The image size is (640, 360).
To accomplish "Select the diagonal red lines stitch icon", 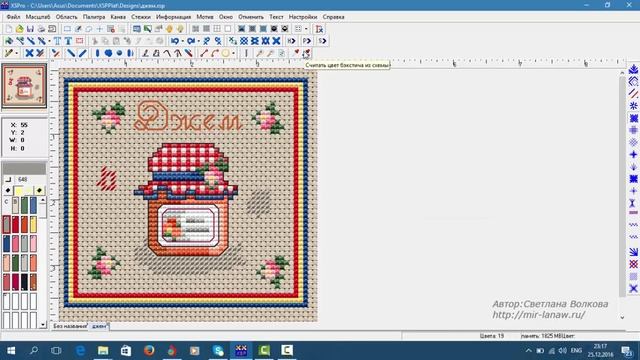I will 633,93.
